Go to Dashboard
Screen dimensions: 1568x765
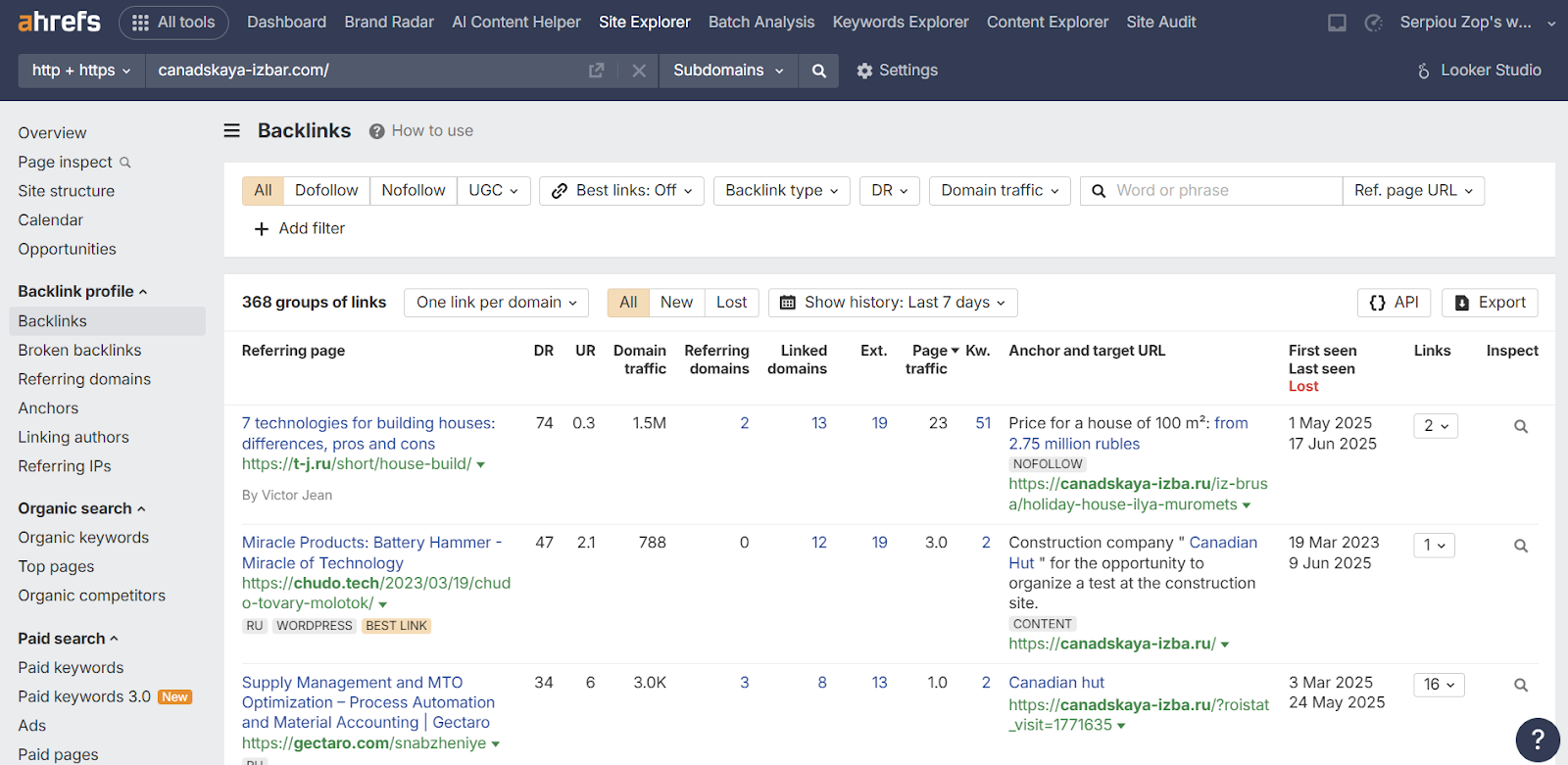(286, 22)
